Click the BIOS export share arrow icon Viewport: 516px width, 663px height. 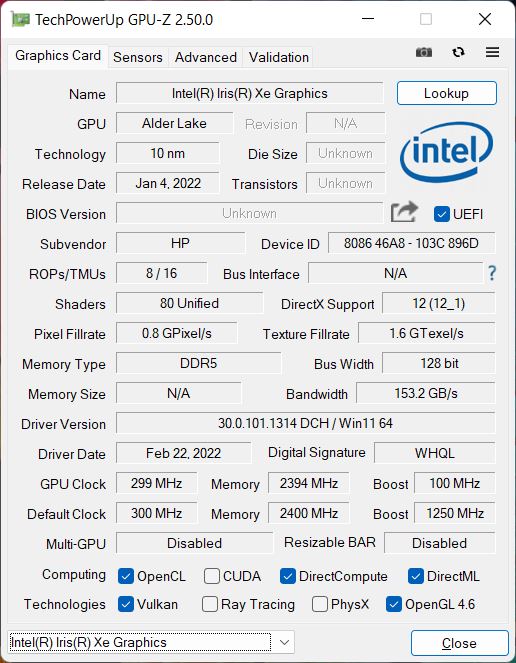pyautogui.click(x=404, y=212)
